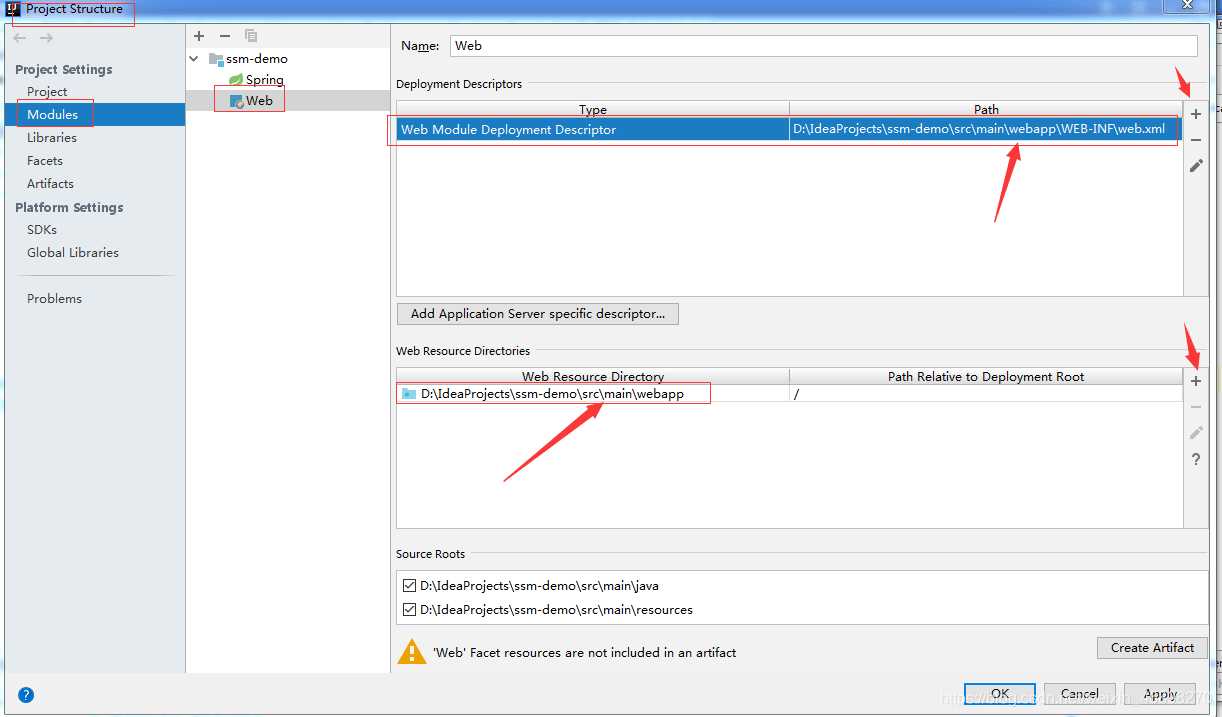Click the add module plus icon
This screenshot has height=717, width=1222.
click(198, 36)
